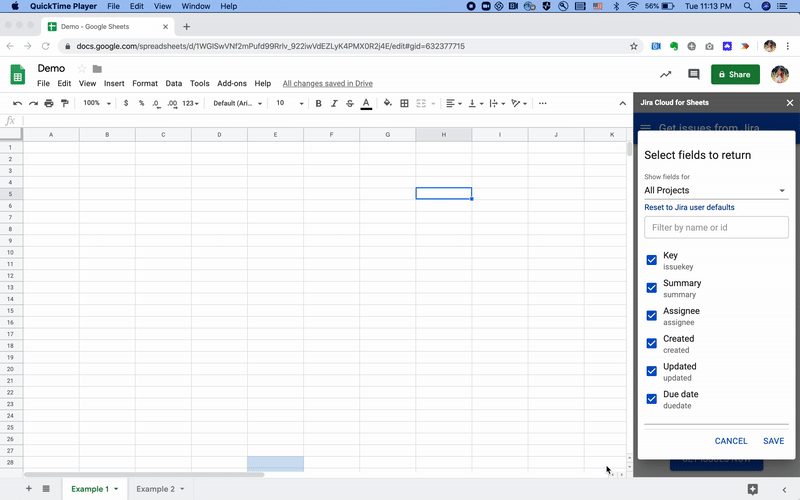The height and width of the screenshot is (500, 800).
Task: Decrease decimal places icon
Action: point(156,104)
